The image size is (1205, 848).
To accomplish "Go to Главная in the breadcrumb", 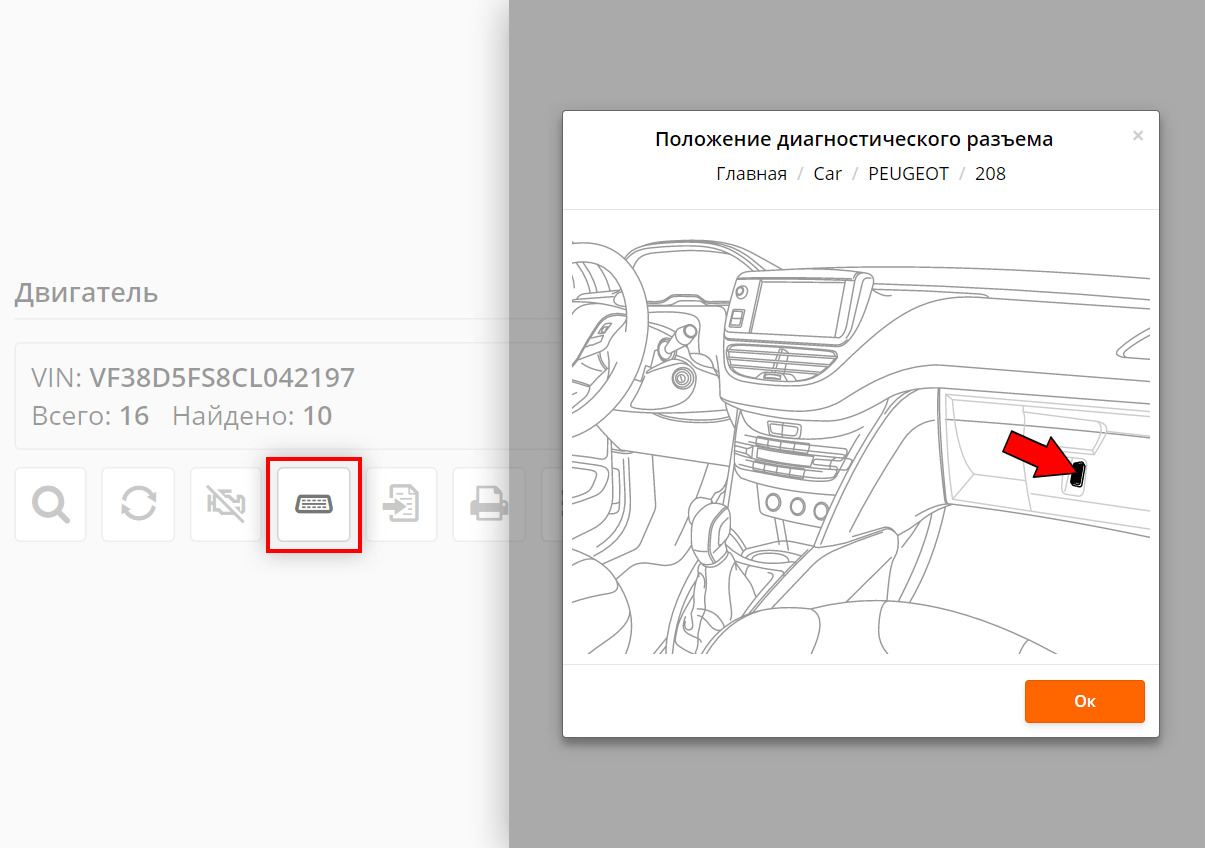I will coord(751,174).
